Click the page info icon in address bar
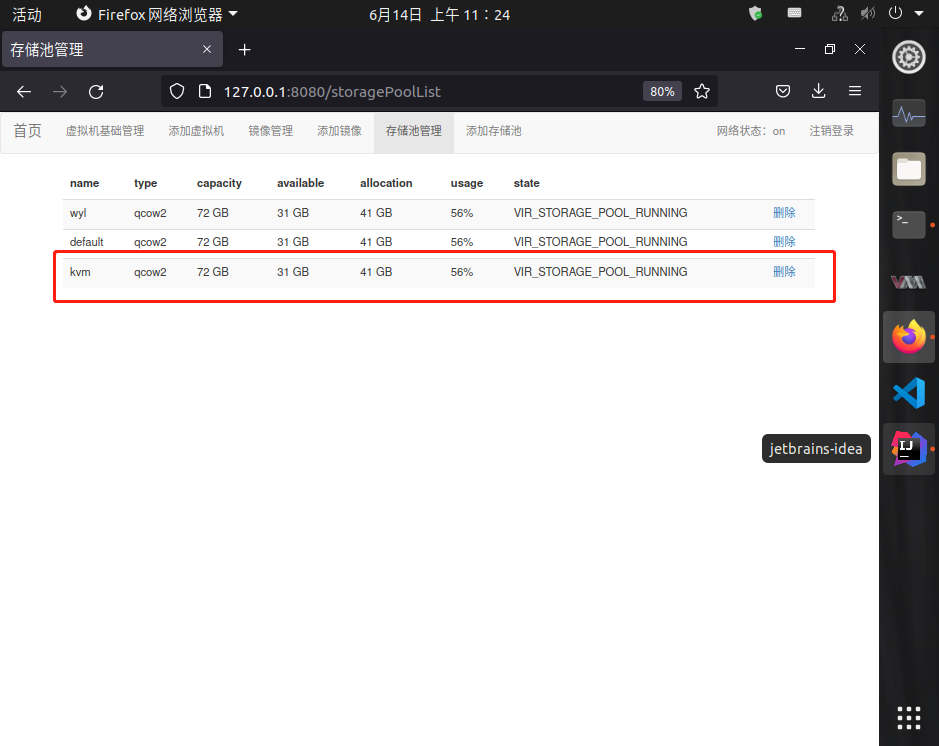Screen dimensions: 939x746 click(205, 91)
